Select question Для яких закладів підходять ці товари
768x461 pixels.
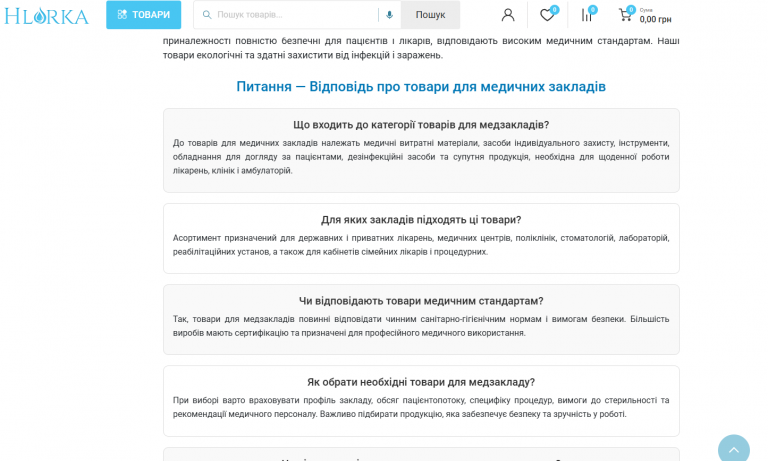(x=421, y=220)
